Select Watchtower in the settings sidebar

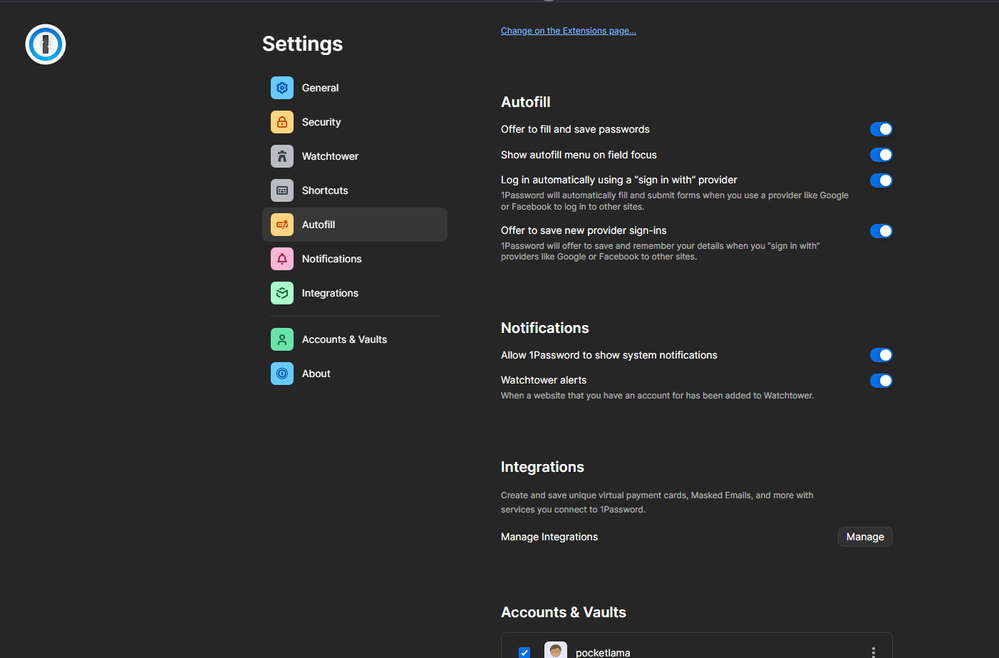point(354,156)
